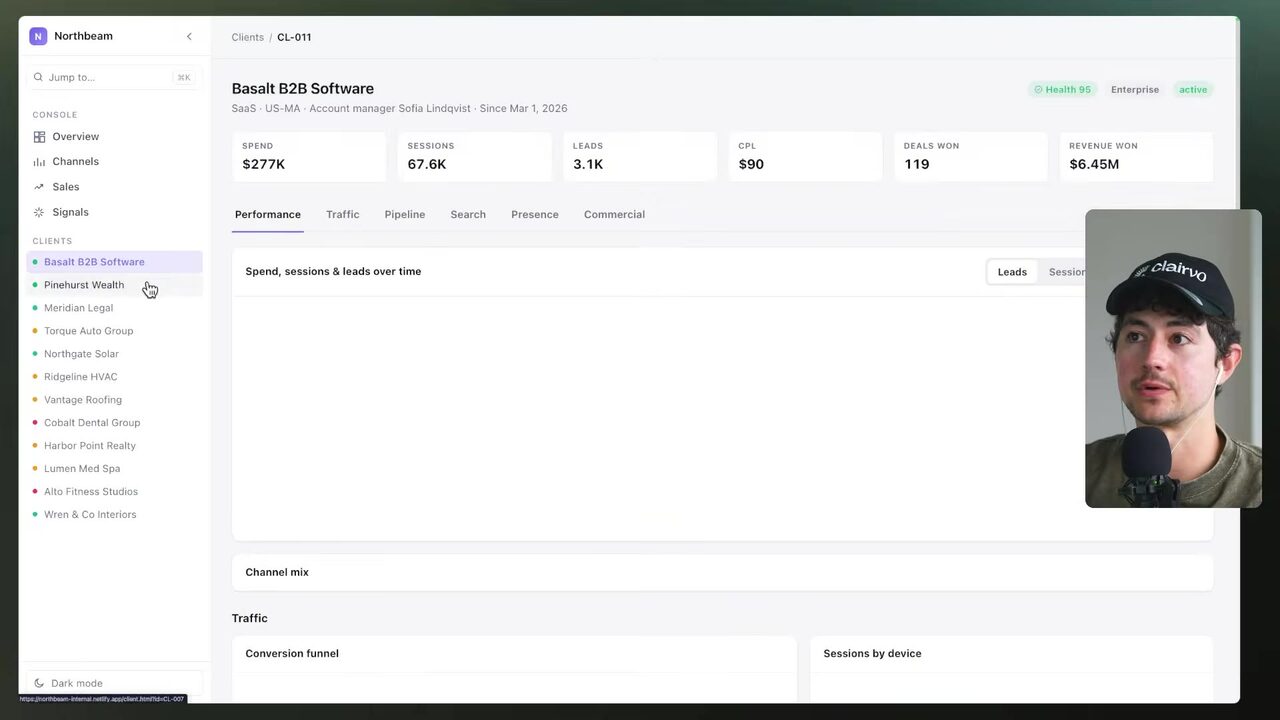
Task: Select Basalt B2B Software client
Action: click(x=114, y=262)
